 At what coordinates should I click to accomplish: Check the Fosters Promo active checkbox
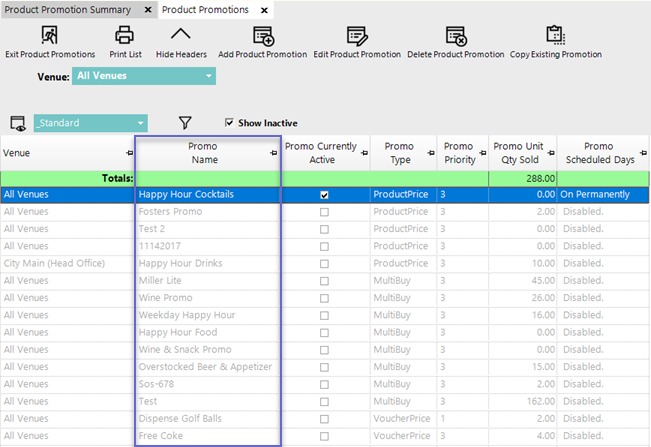point(324,212)
